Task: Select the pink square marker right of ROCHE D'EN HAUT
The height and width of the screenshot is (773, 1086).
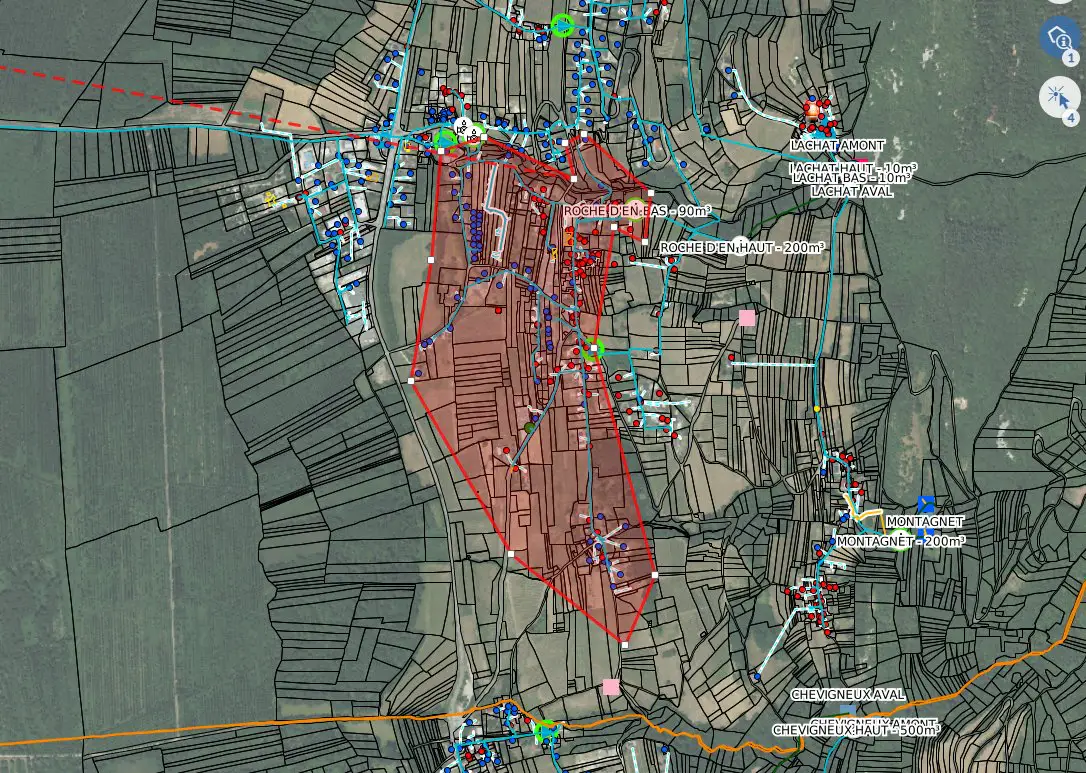Action: click(x=747, y=318)
